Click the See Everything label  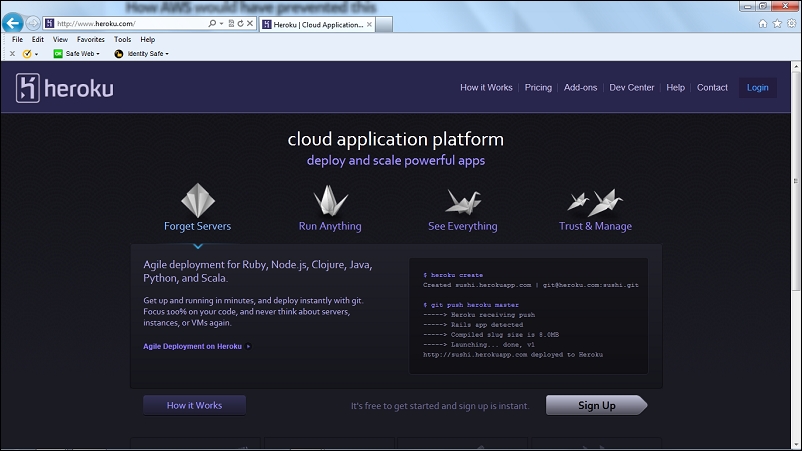click(x=462, y=226)
